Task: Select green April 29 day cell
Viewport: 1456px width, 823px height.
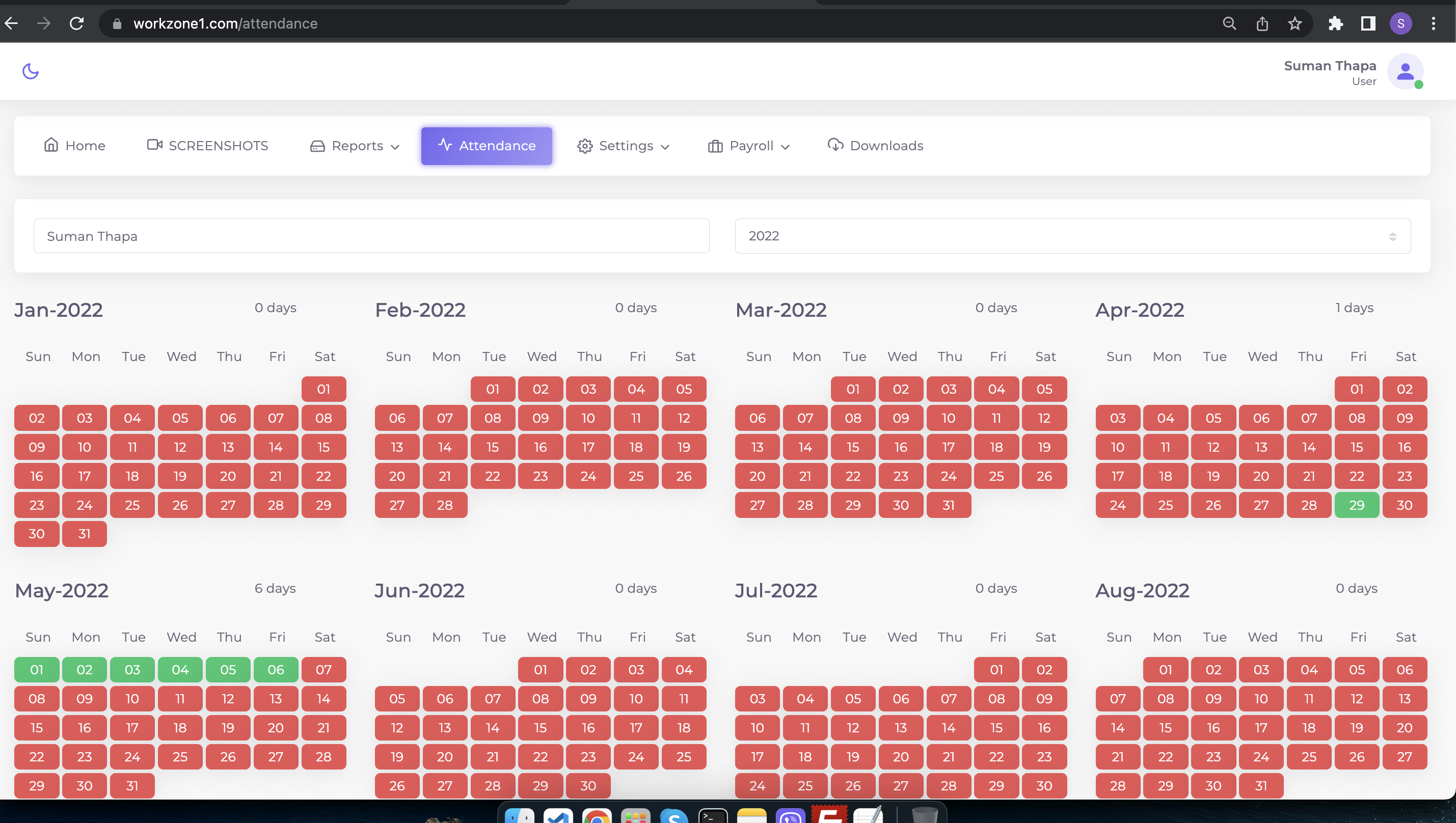Action: tap(1357, 505)
